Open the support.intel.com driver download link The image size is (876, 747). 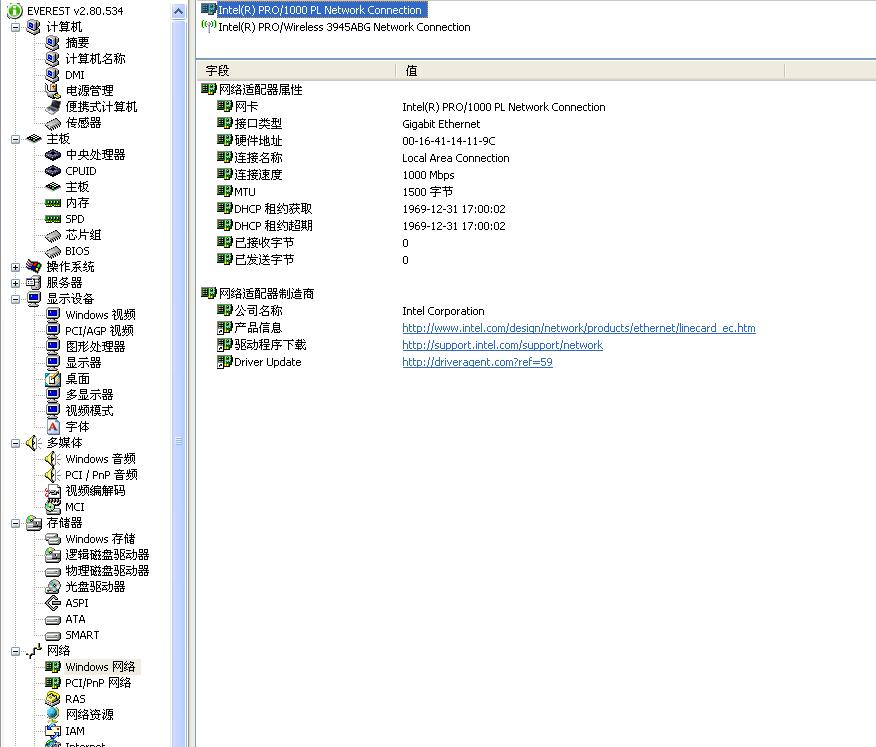[x=502, y=345]
